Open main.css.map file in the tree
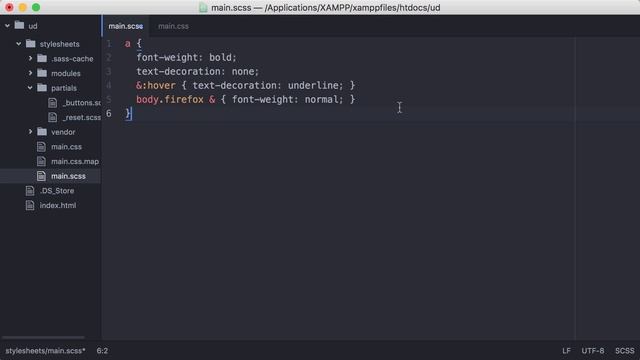The height and width of the screenshot is (360, 640). (x=75, y=161)
